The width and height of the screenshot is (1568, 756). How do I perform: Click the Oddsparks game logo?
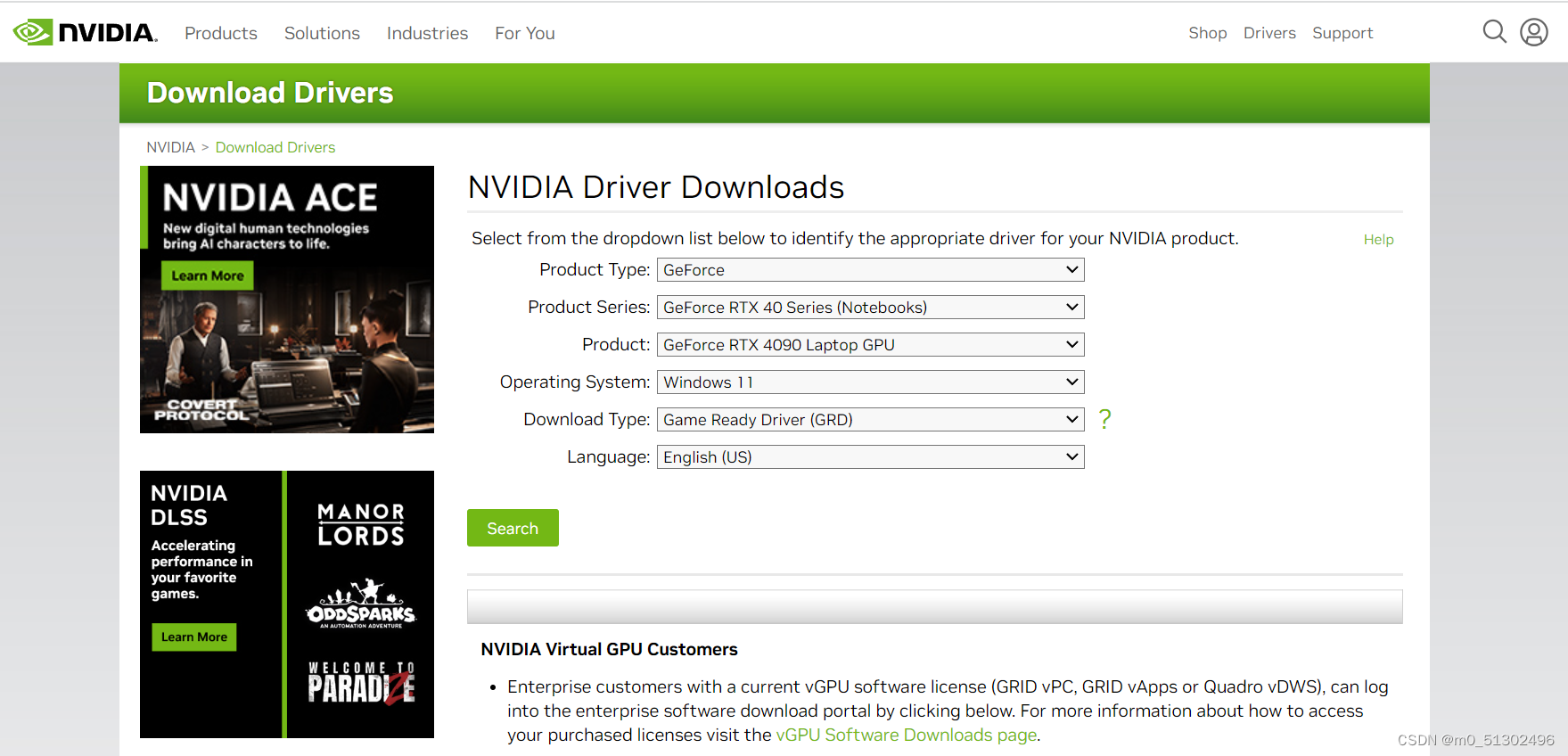pyautogui.click(x=361, y=604)
